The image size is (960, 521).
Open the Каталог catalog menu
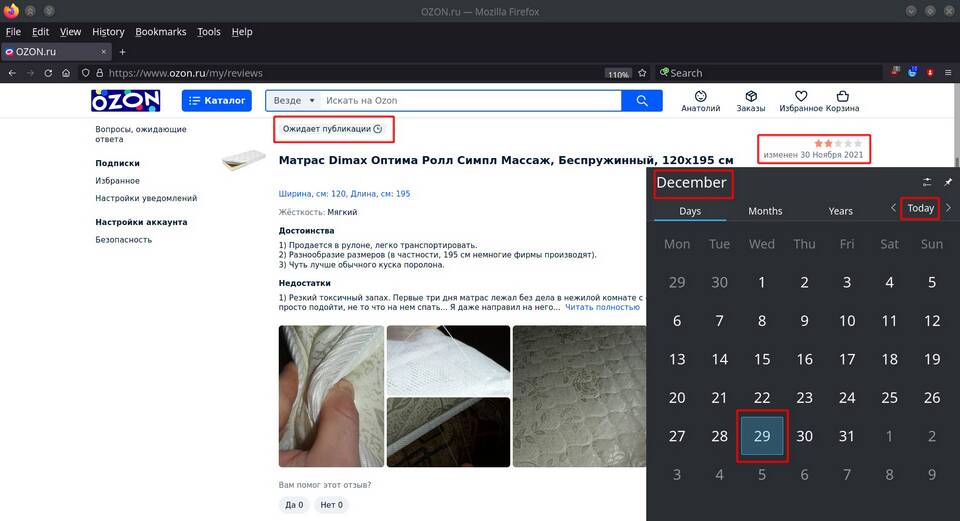(216, 101)
